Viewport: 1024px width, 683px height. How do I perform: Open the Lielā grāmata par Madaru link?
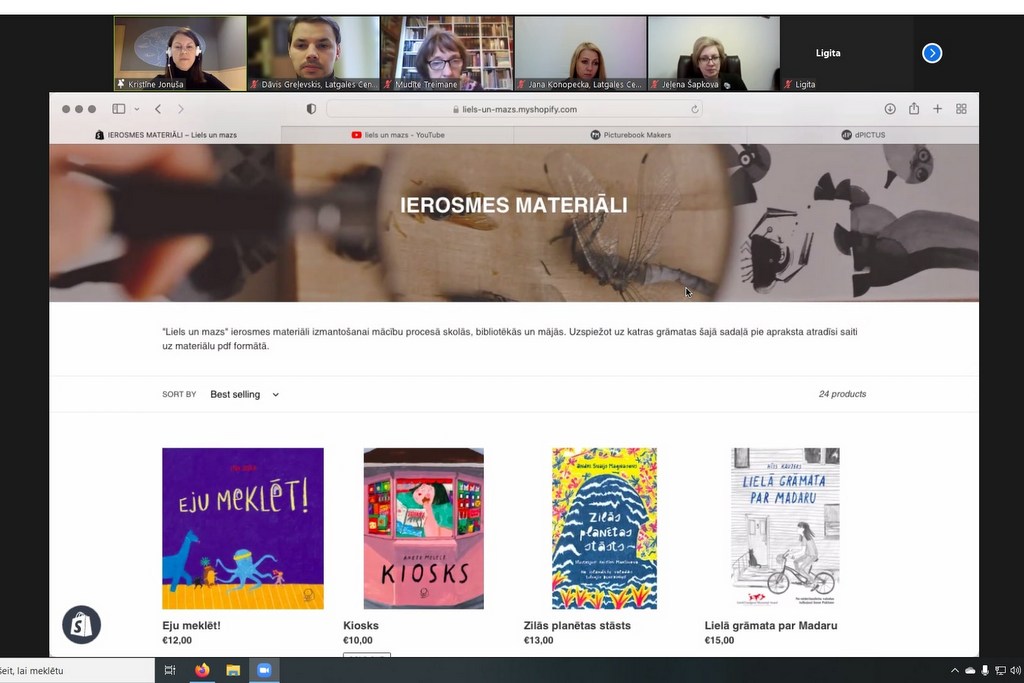point(771,626)
